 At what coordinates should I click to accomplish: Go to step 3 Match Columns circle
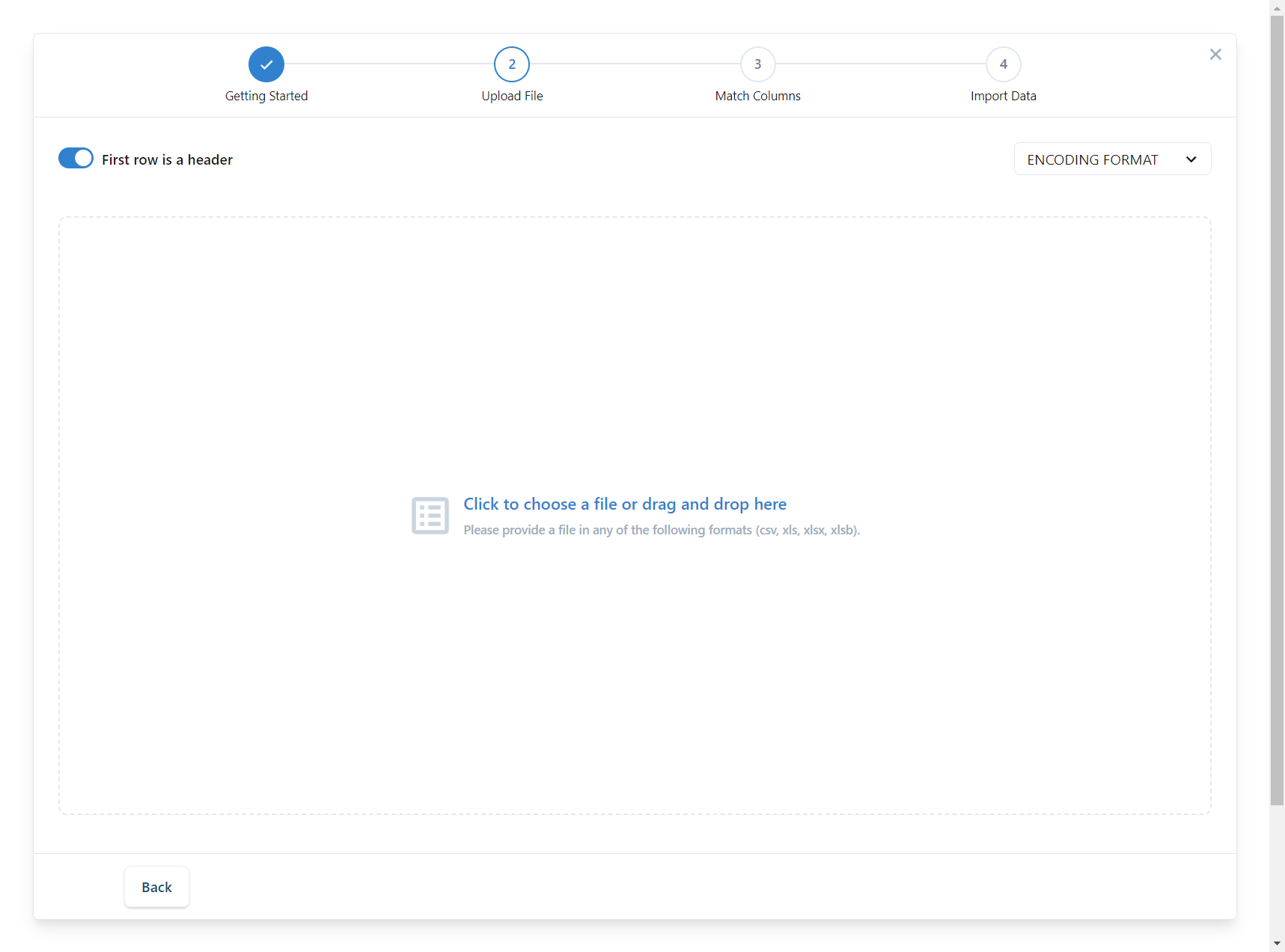(x=758, y=64)
